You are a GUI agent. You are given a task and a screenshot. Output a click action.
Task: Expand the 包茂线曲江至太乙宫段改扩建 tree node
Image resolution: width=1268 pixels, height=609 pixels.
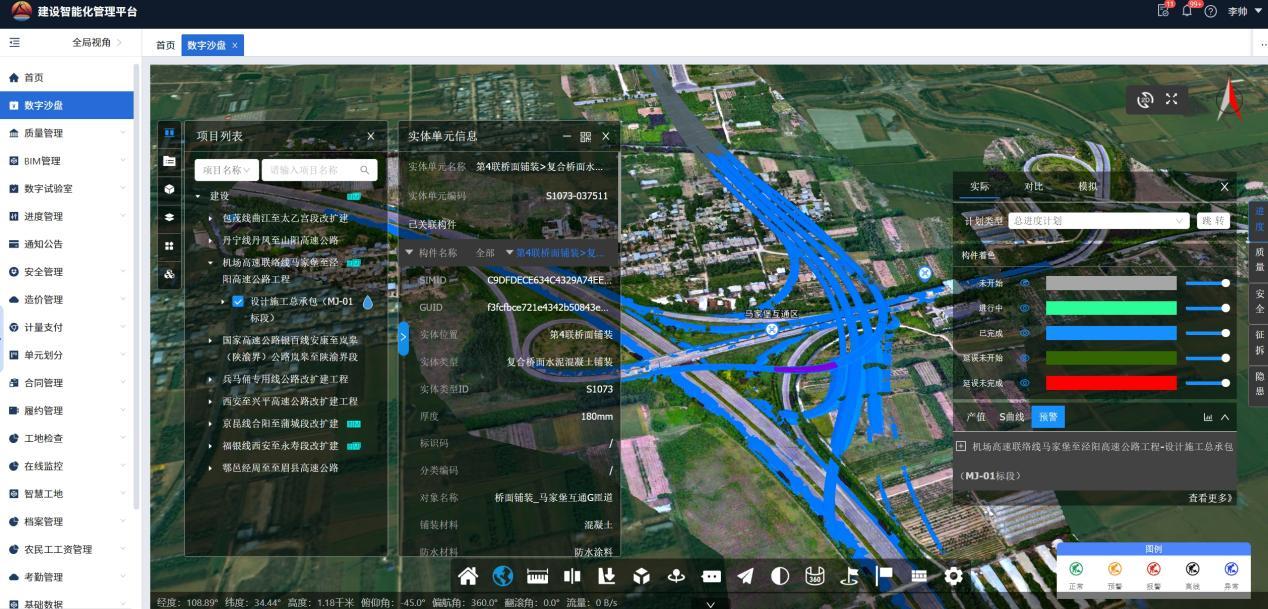(211, 218)
